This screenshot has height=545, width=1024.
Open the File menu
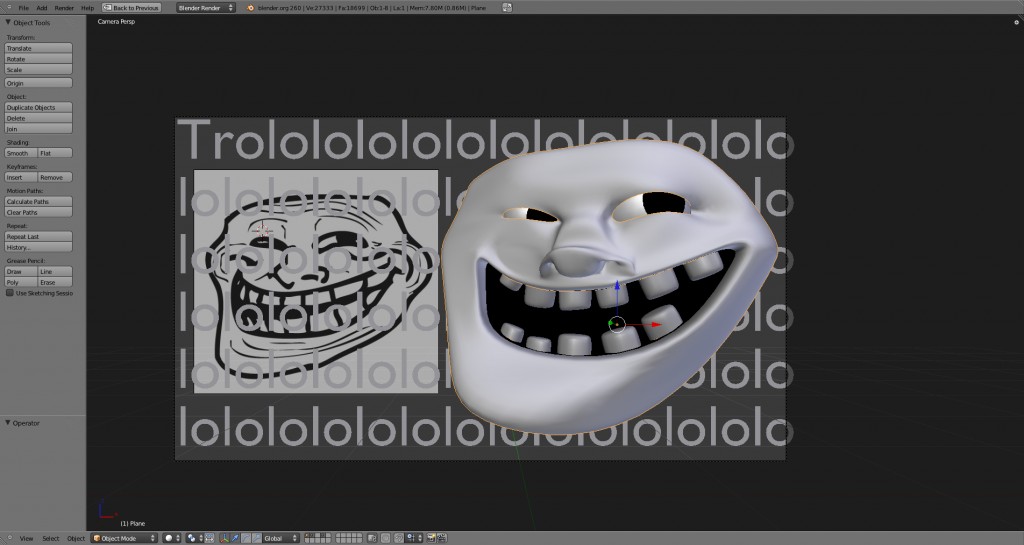point(24,8)
